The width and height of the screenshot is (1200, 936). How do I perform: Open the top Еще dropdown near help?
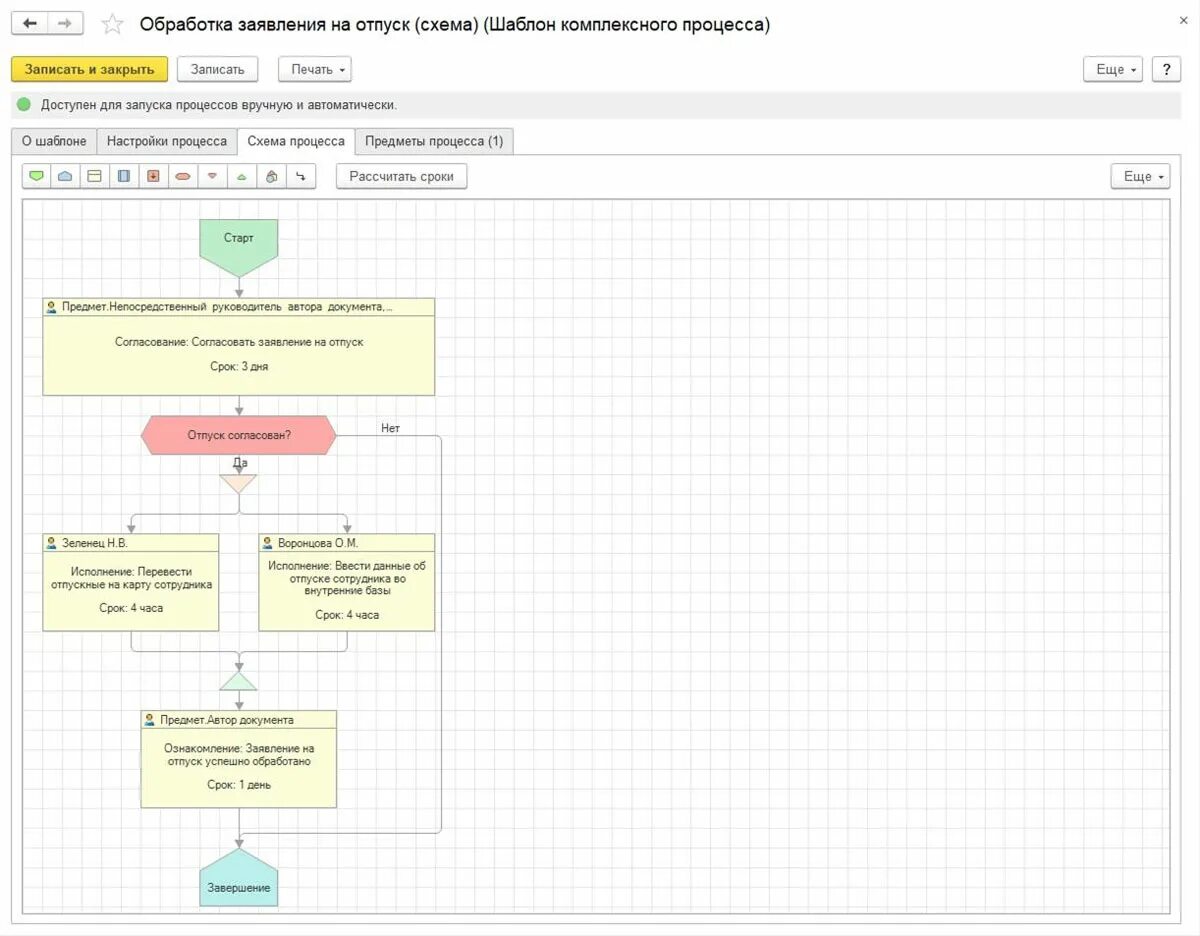tap(1113, 69)
